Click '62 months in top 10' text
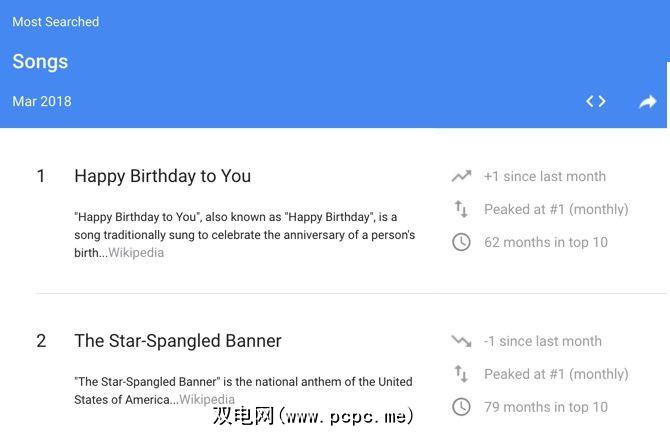Viewport: 670px width, 439px height. (545, 242)
